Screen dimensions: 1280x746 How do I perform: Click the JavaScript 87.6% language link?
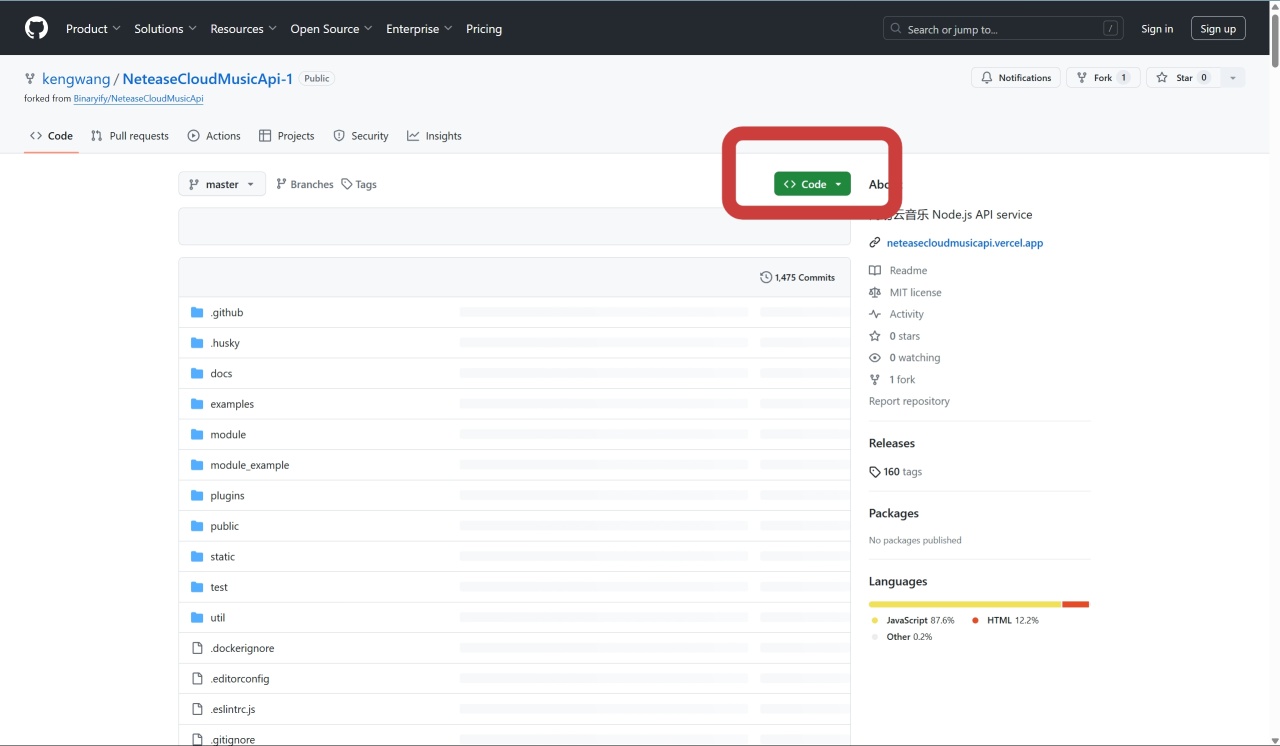[913, 620]
